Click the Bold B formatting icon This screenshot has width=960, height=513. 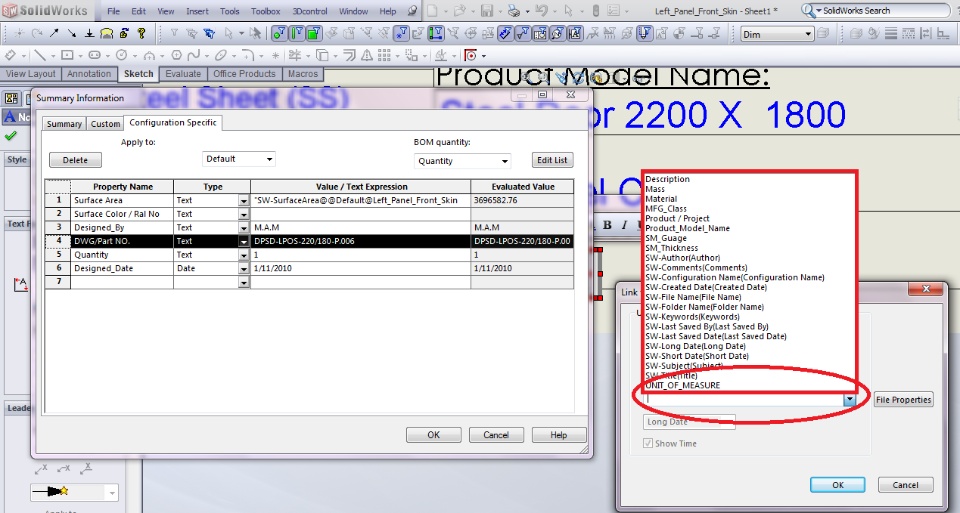tap(607, 225)
